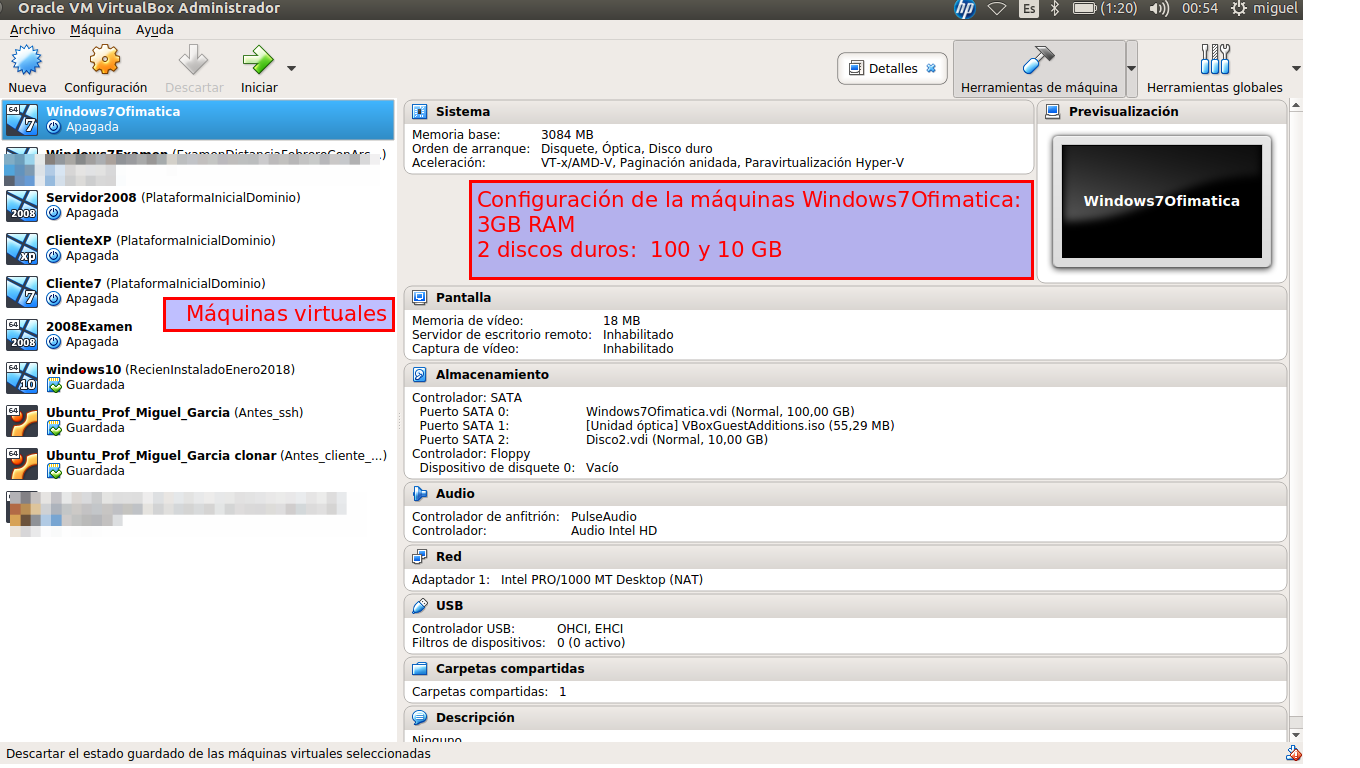
Task: Select Cliente7 virtual machine
Action: click(x=198, y=291)
